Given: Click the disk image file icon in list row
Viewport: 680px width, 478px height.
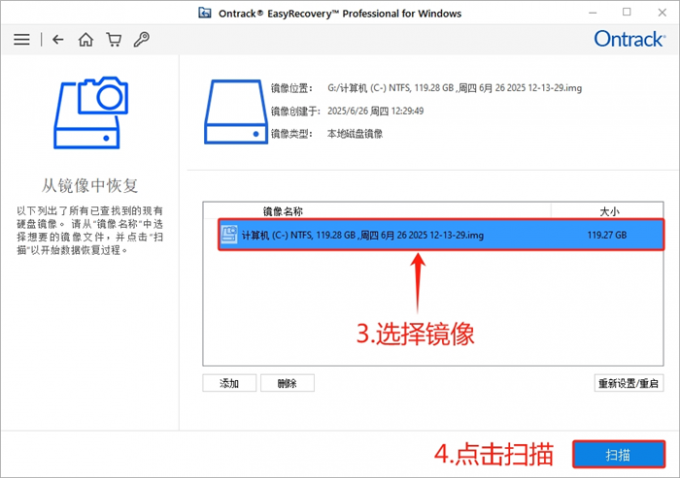Looking at the screenshot, I should click(x=229, y=235).
